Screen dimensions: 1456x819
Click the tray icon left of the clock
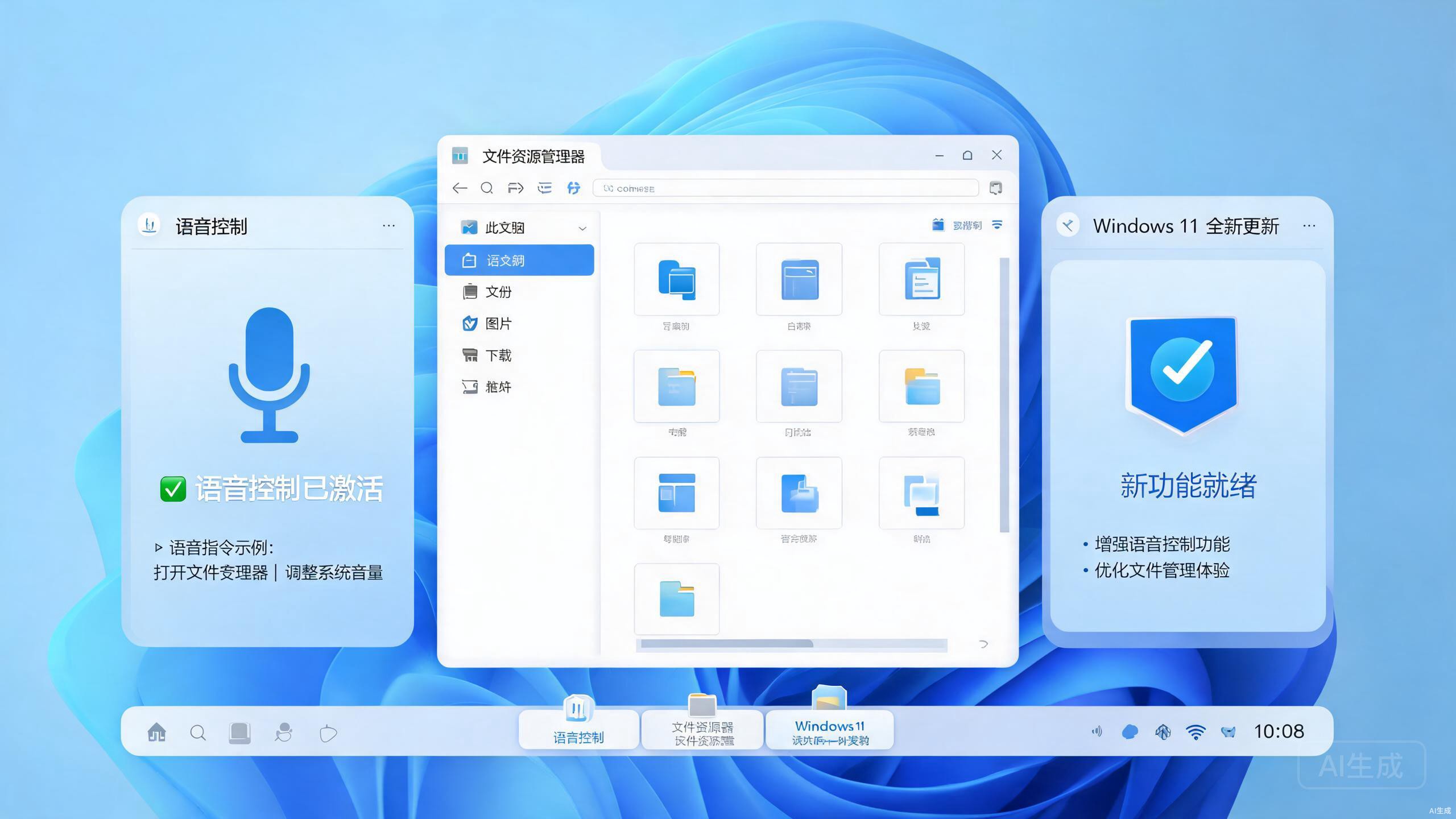coord(1228,732)
